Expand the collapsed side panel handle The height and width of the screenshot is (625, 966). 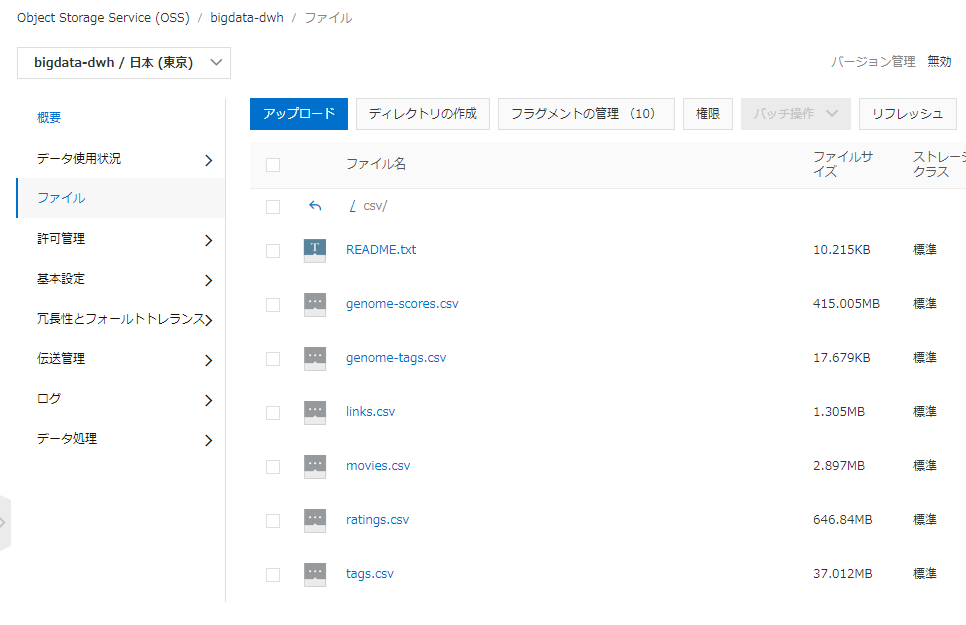(x=5, y=523)
